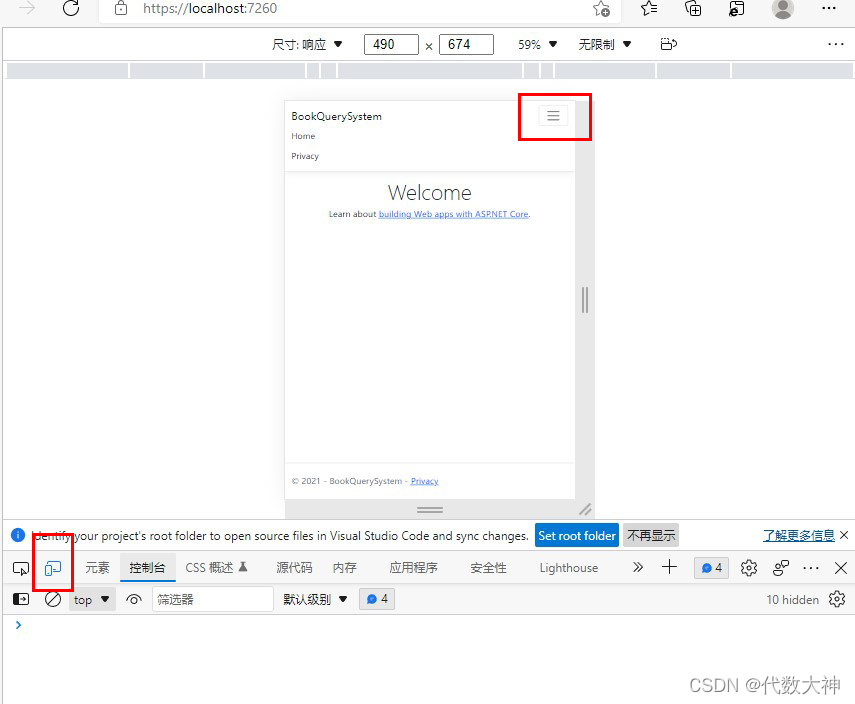Image resolution: width=855 pixels, height=704 pixels.
Task: Open the Security tab
Action: (x=488, y=568)
